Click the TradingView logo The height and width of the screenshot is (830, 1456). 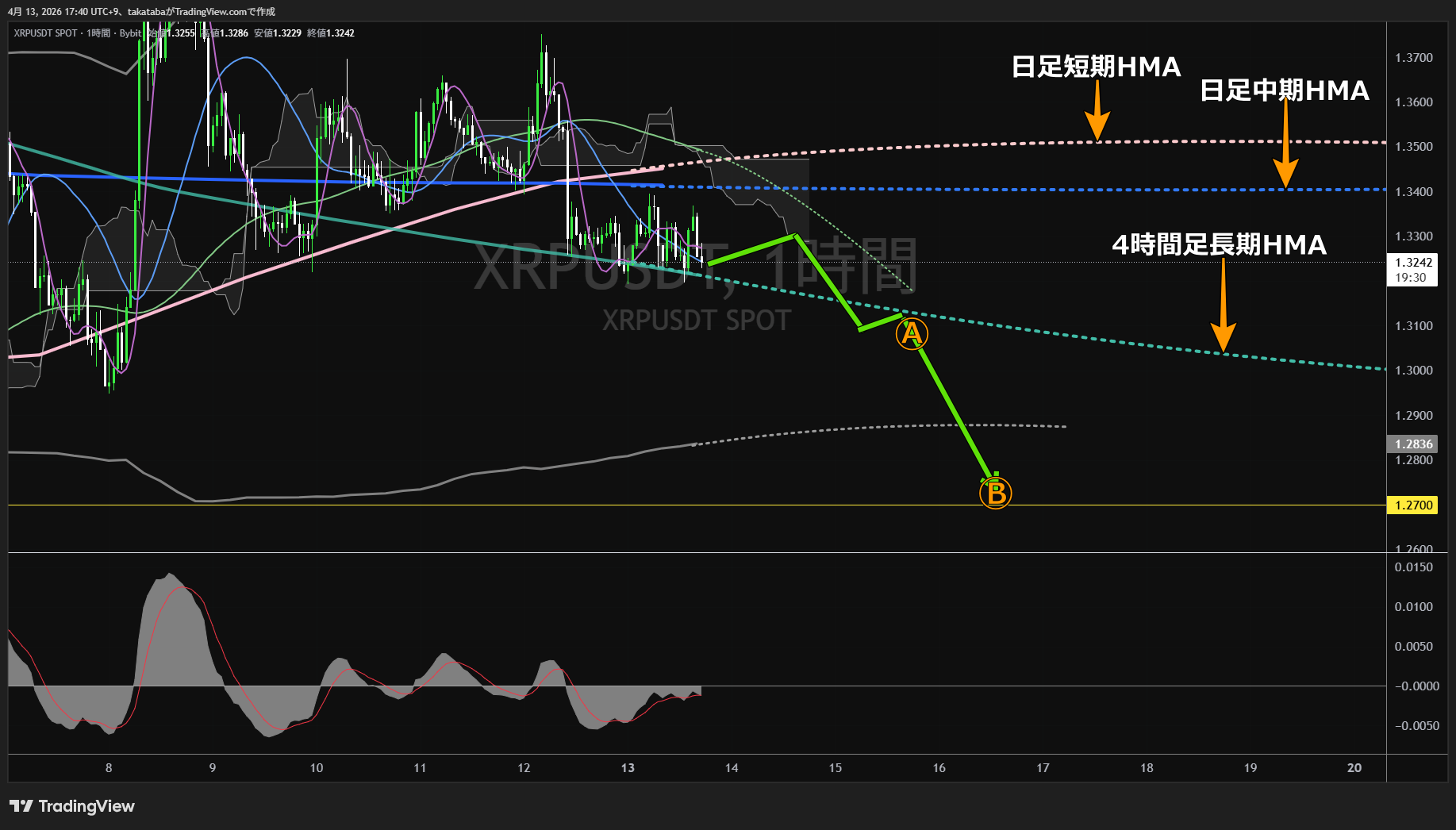point(72,806)
